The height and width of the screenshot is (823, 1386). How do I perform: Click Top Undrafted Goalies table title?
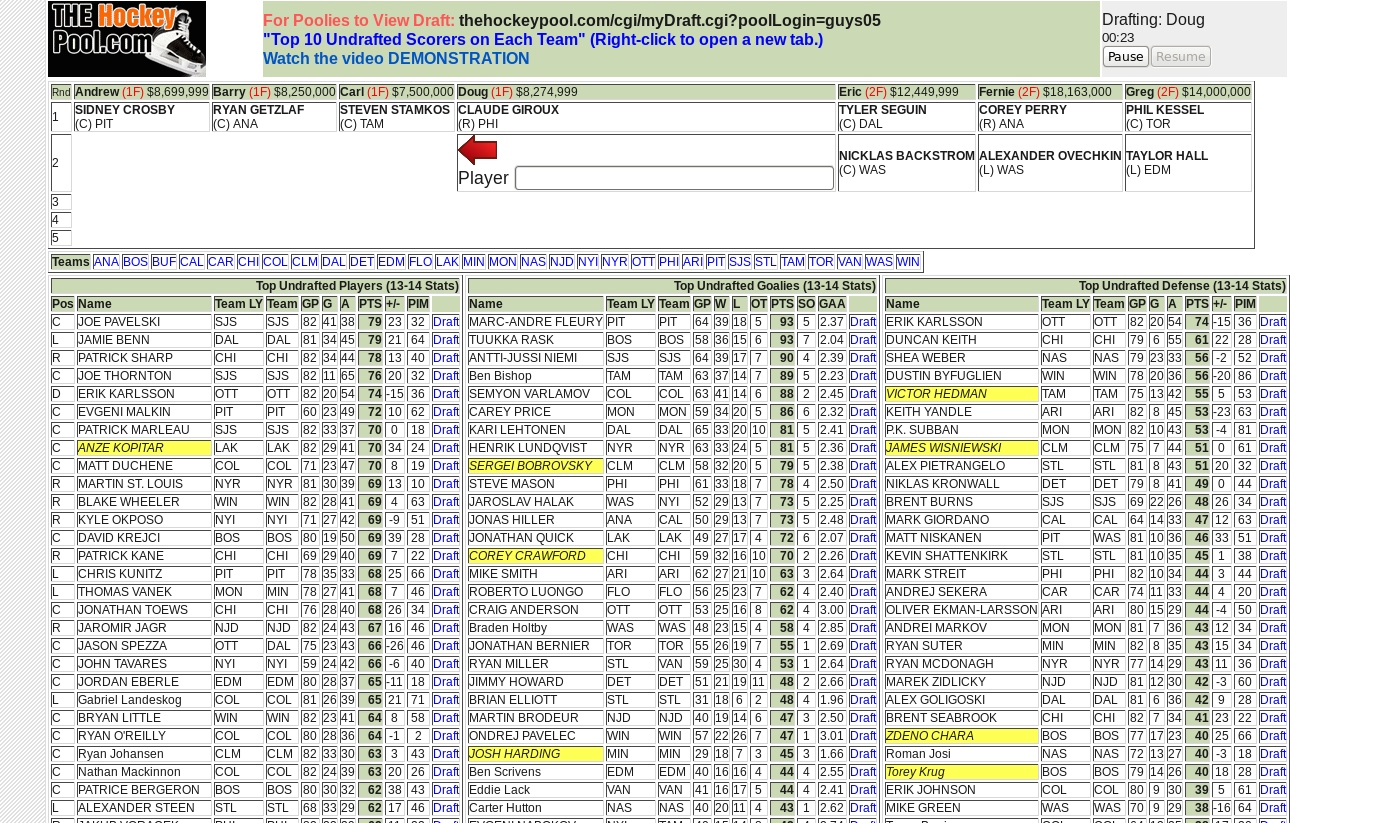coord(673,286)
